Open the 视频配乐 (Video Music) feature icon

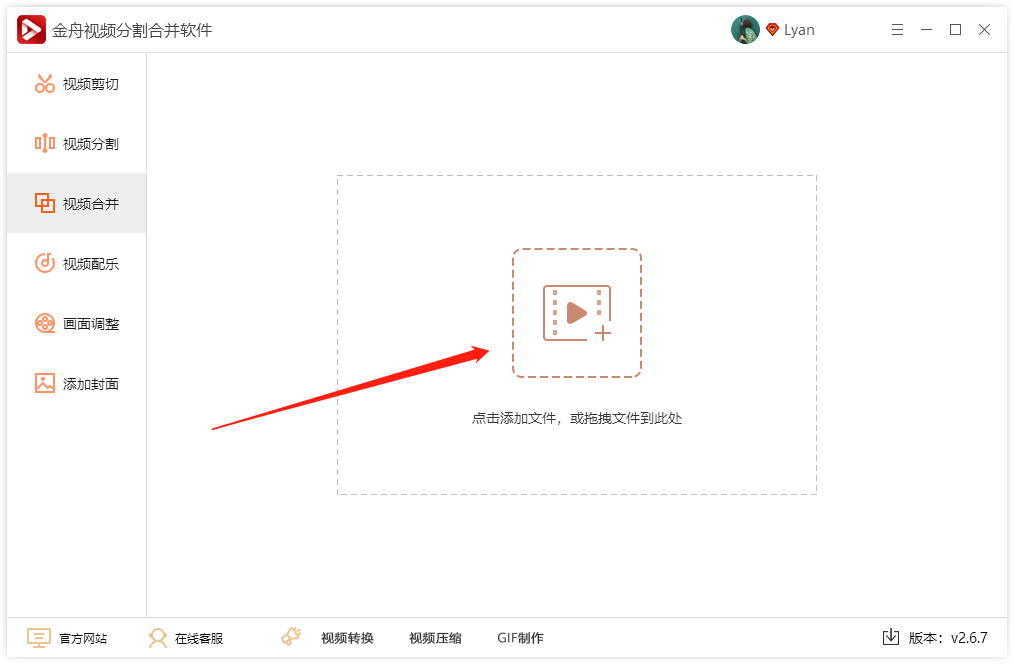[x=44, y=263]
